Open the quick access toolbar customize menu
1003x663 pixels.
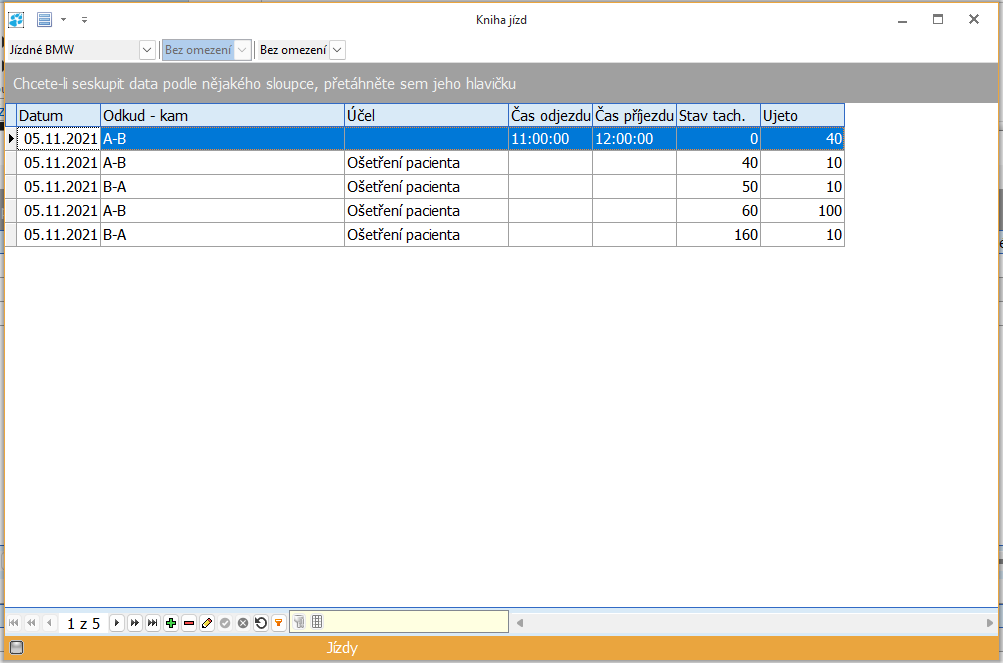click(84, 20)
